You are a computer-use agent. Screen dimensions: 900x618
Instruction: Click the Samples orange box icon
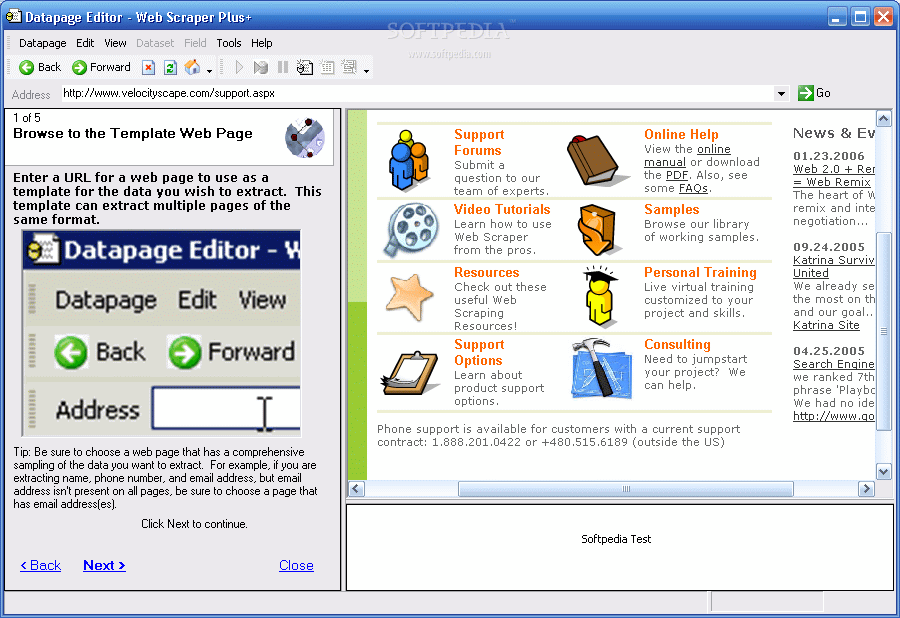[x=598, y=230]
